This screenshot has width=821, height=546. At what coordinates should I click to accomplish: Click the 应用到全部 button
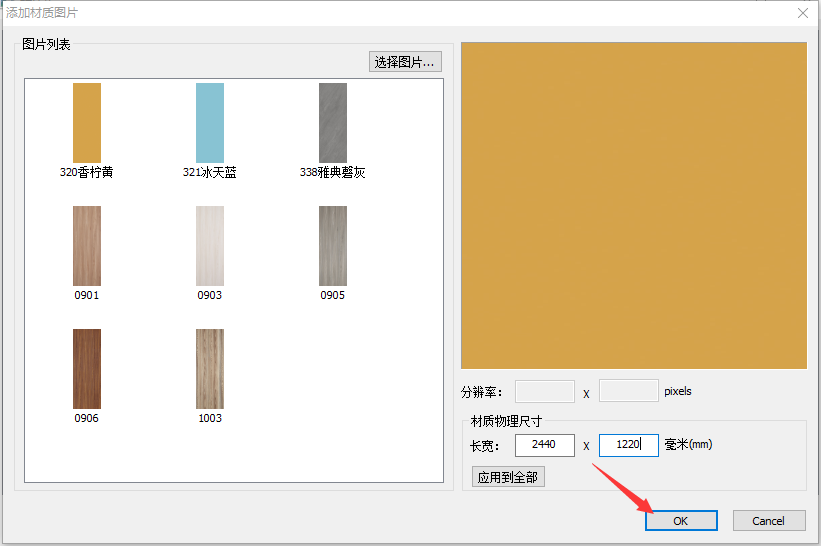(x=508, y=477)
